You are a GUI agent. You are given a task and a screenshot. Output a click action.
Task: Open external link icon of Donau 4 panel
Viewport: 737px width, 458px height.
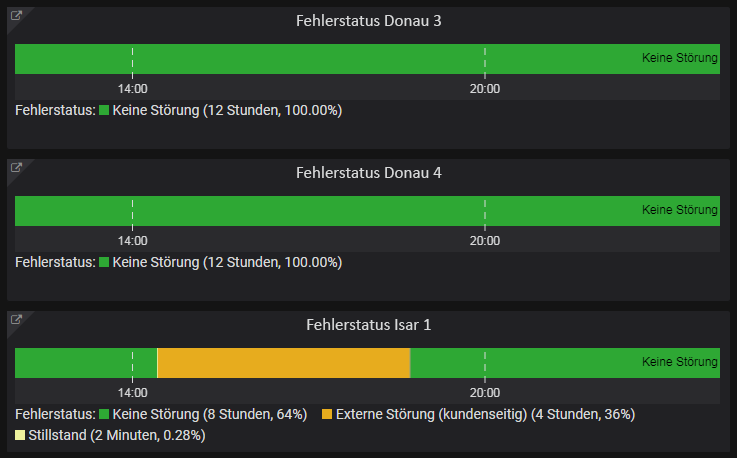[x=16, y=167]
